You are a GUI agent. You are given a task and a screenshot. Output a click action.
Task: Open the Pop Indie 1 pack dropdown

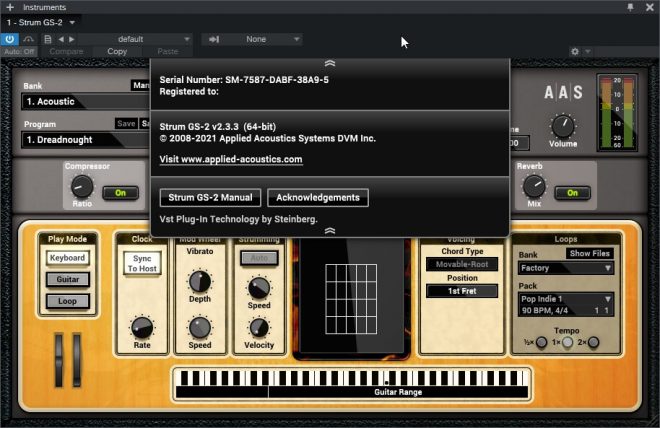[566, 304]
